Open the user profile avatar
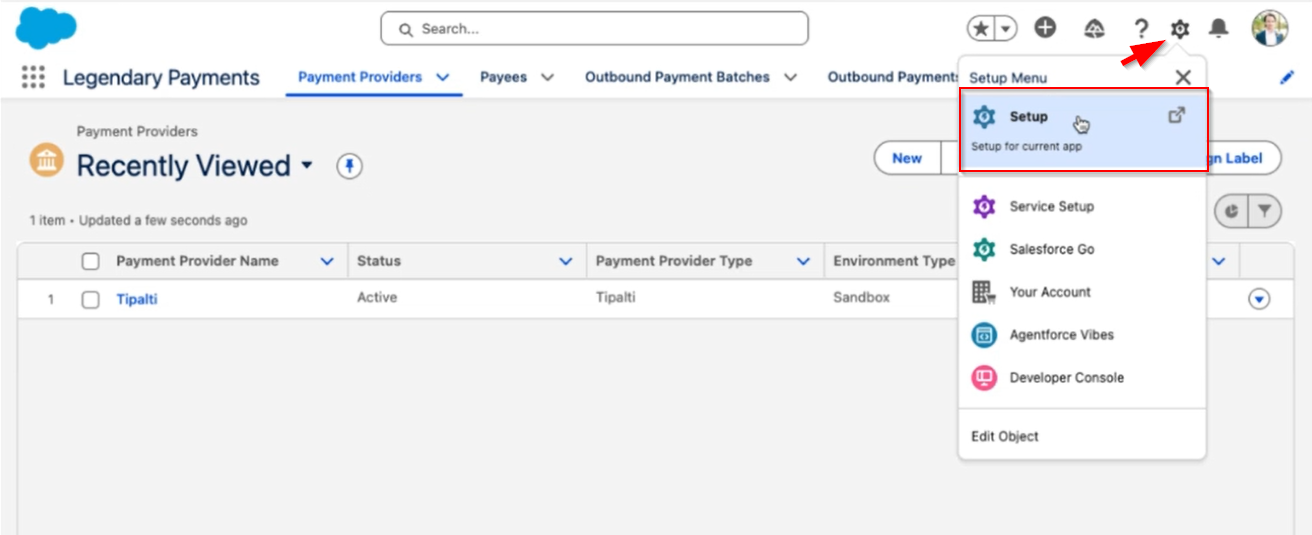Screen dimensions: 1312x535 1269,29
